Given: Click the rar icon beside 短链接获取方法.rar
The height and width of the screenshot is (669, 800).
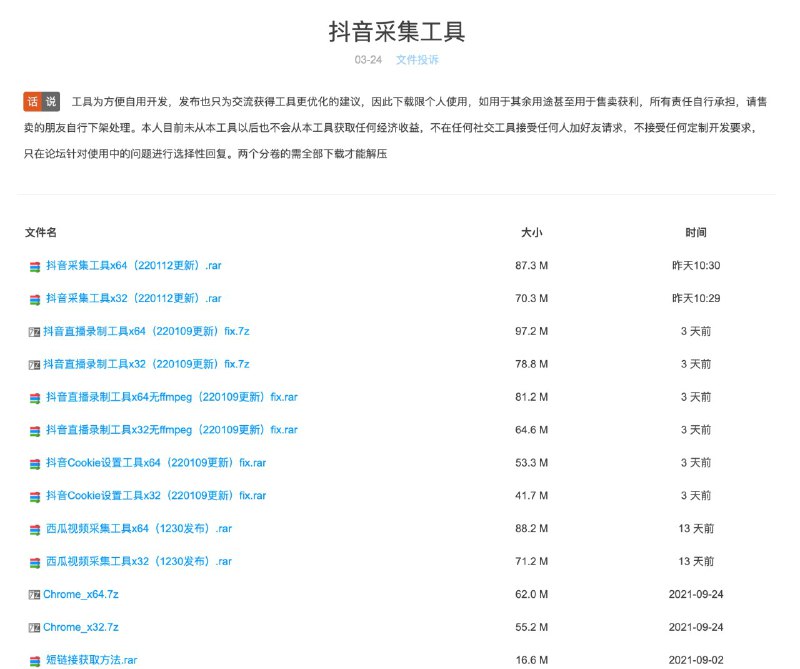Looking at the screenshot, I should [35, 661].
